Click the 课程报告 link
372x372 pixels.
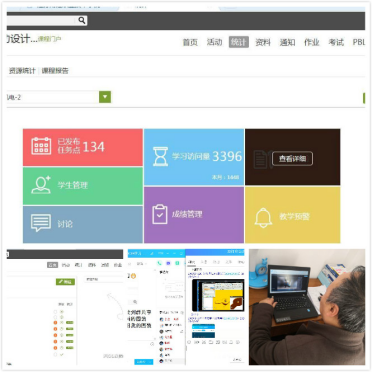[x=55, y=71]
